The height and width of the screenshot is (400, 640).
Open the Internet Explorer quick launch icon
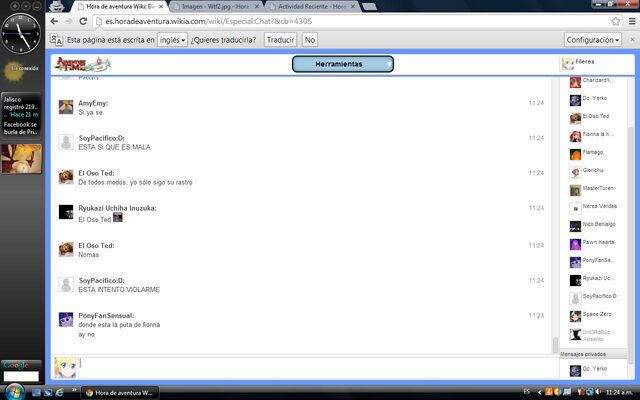tap(60, 392)
